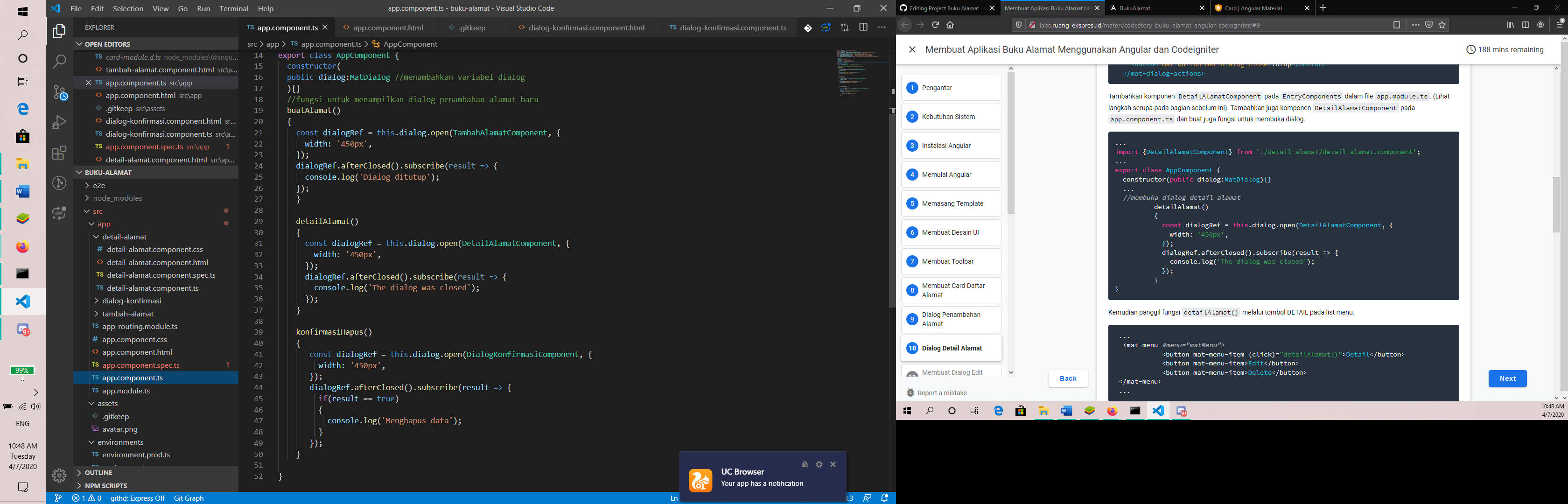Close app.component.ts in Open Editors

pyautogui.click(x=88, y=83)
